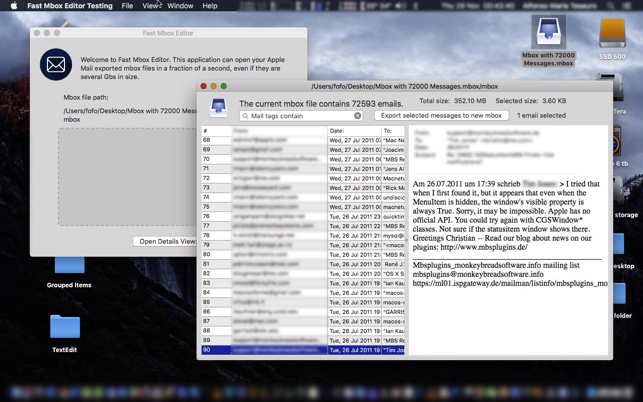The image size is (643, 402).
Task: Click the Apple logo menu
Action: [x=14, y=6]
